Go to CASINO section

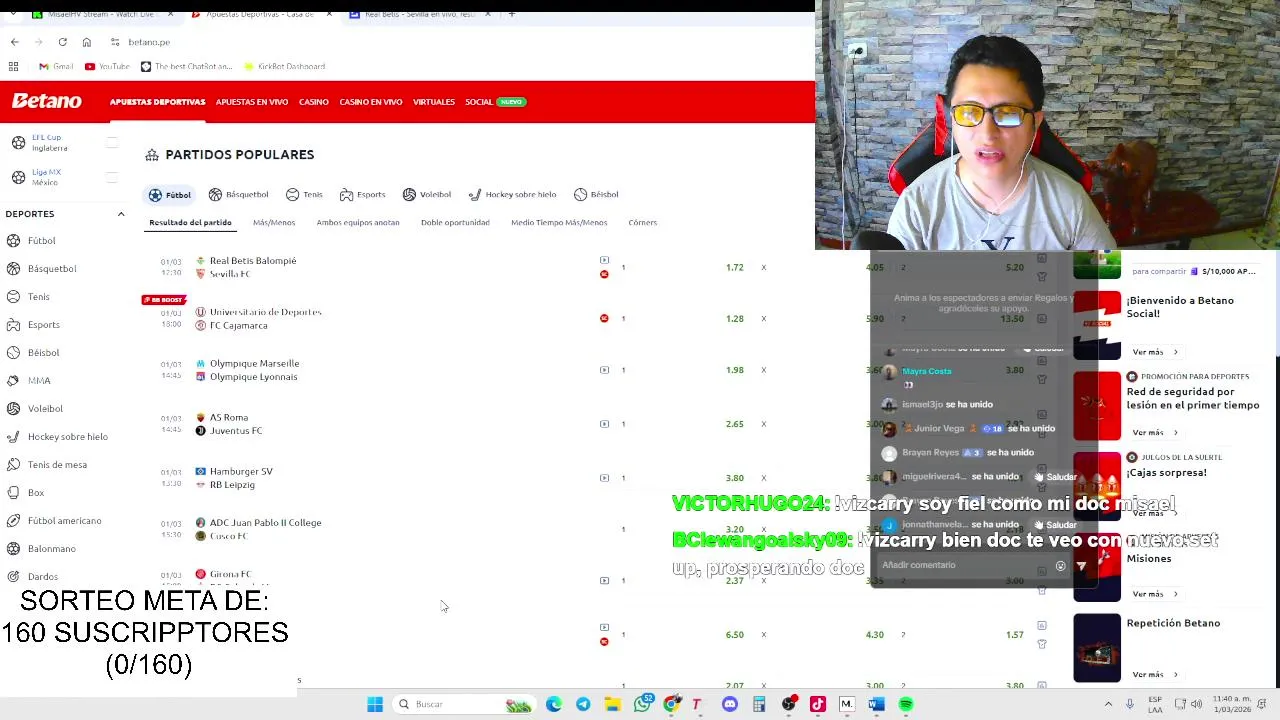314,102
